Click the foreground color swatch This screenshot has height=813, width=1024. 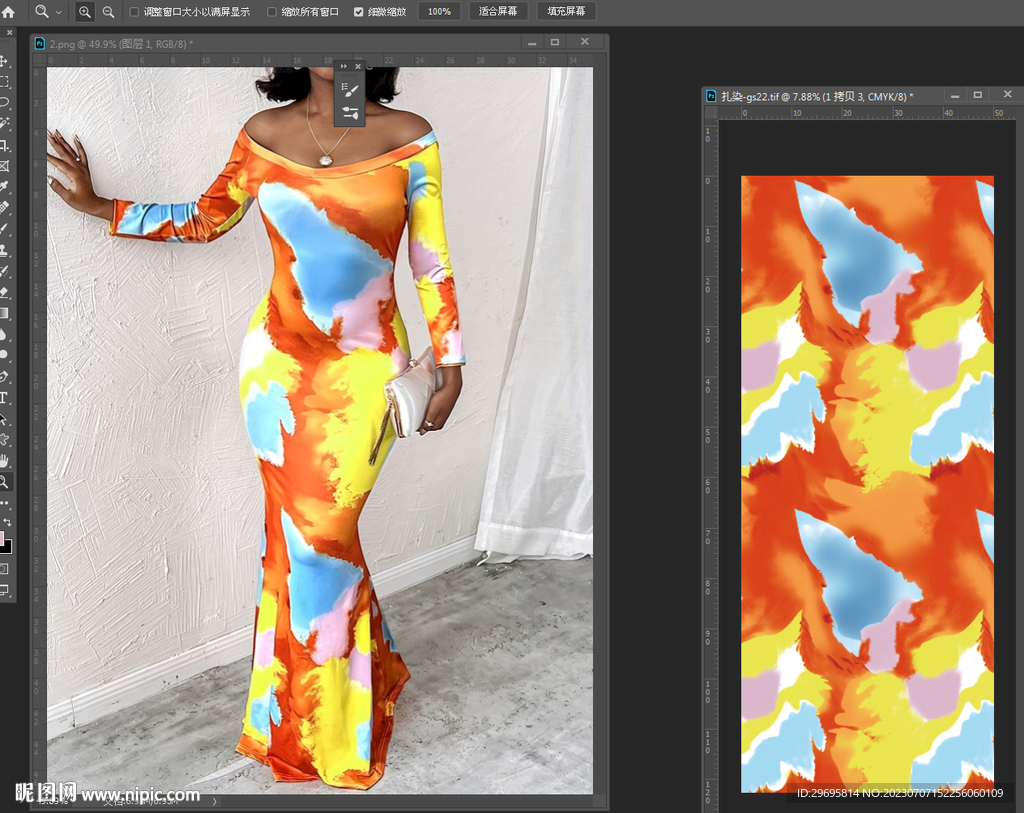click(2, 539)
